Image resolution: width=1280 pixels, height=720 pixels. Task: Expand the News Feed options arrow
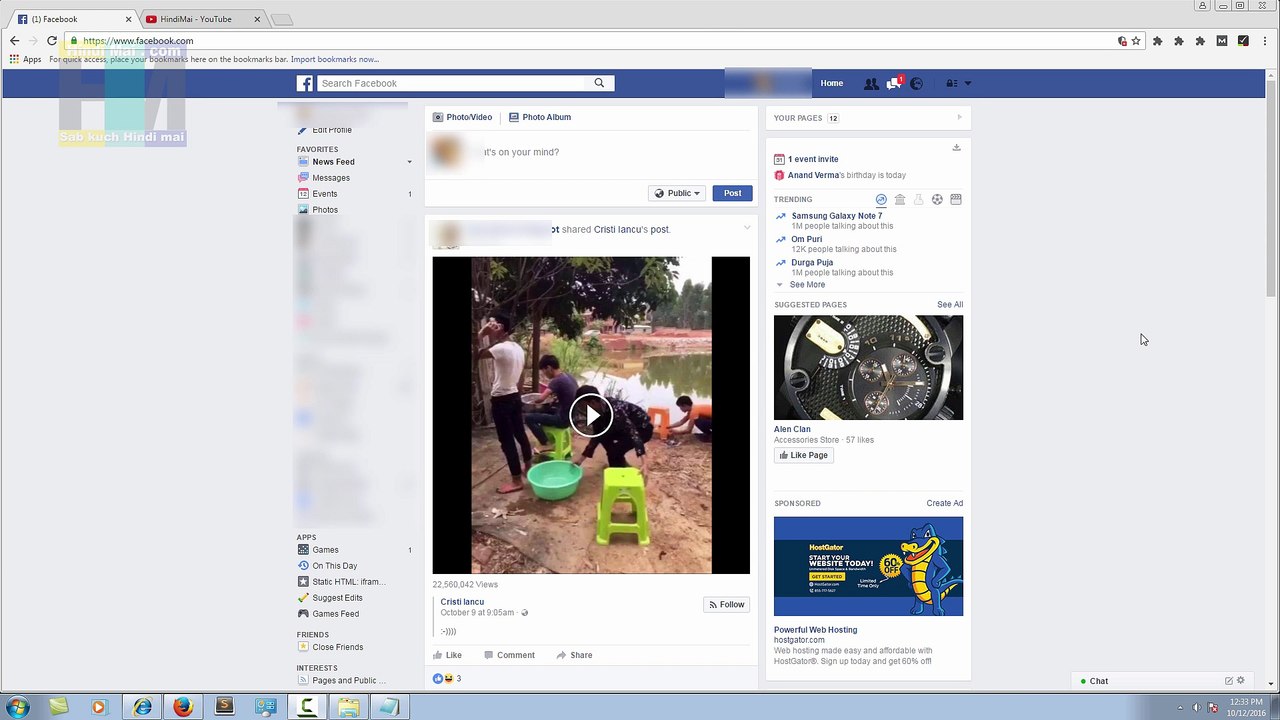coord(409,162)
